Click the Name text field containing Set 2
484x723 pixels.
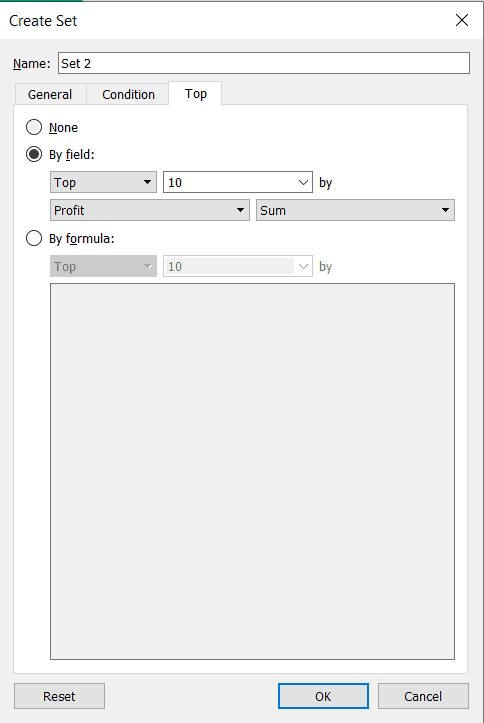click(264, 63)
